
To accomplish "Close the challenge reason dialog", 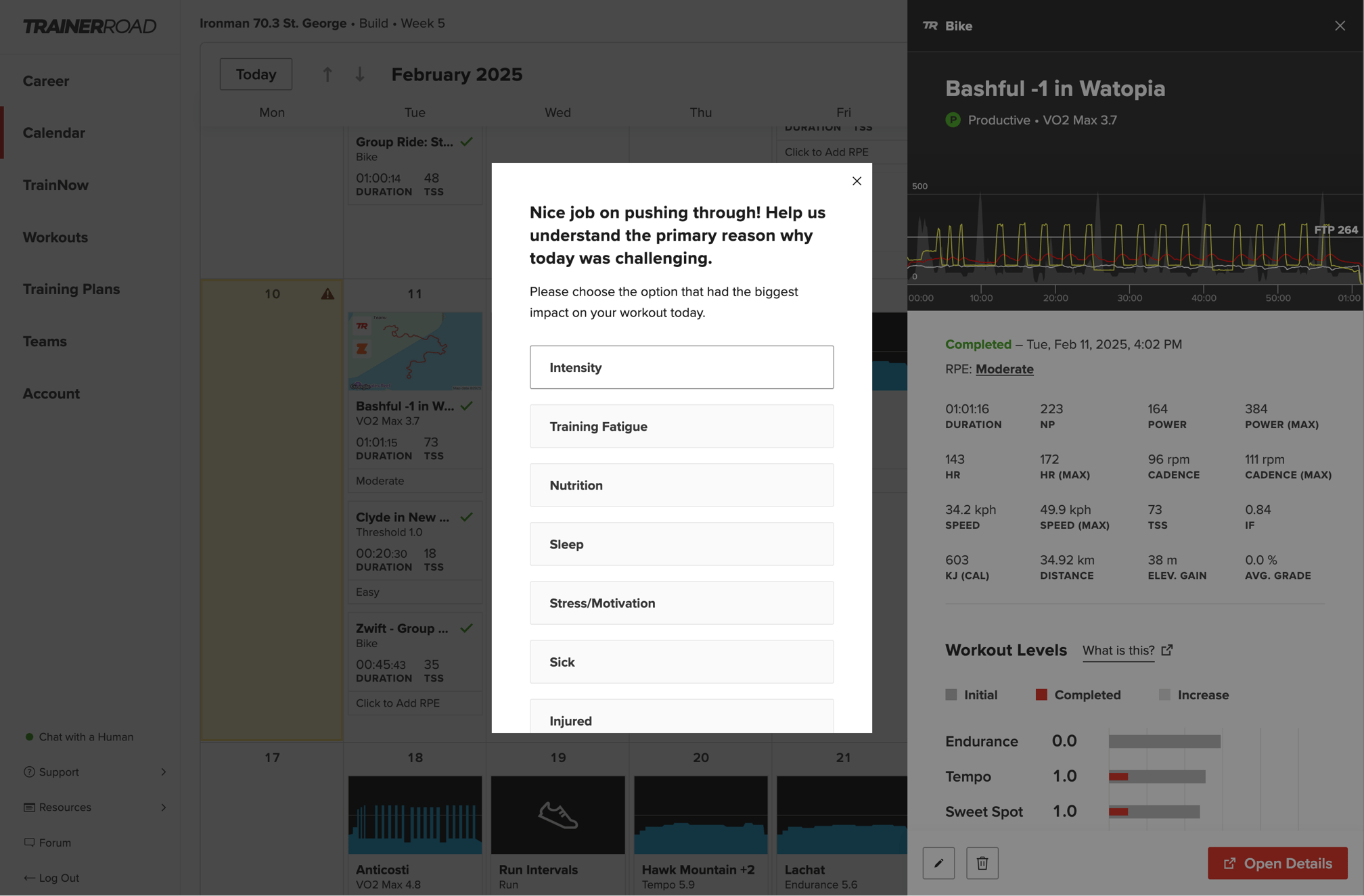I will [x=857, y=181].
